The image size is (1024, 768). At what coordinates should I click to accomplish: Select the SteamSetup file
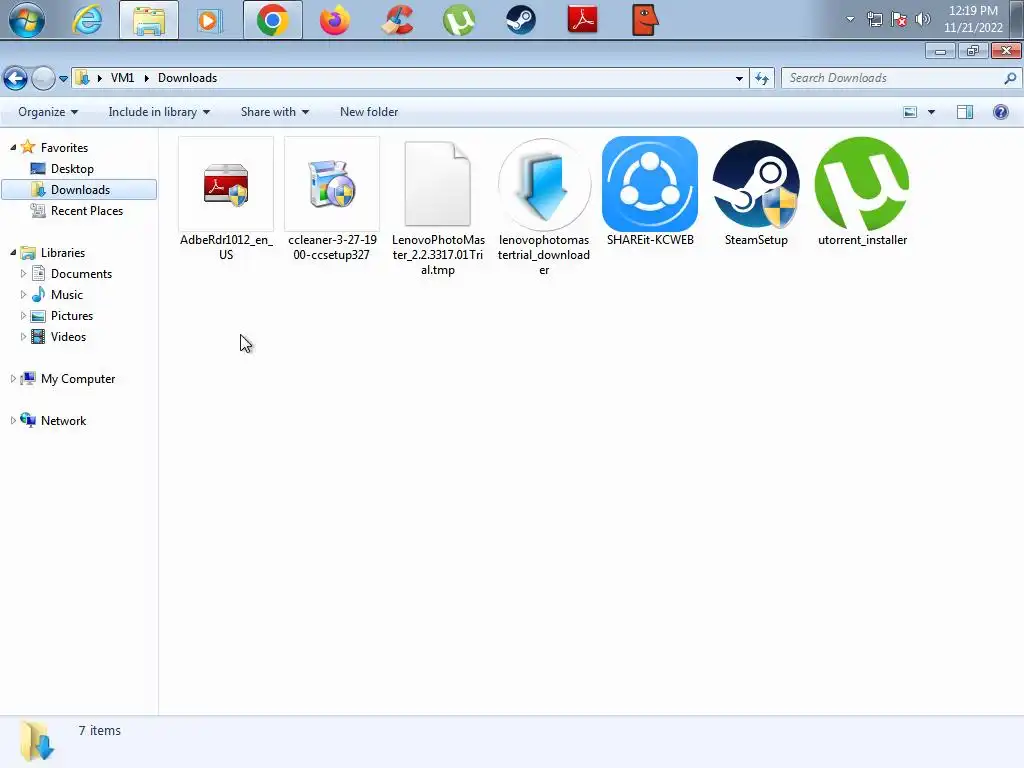[x=756, y=192]
